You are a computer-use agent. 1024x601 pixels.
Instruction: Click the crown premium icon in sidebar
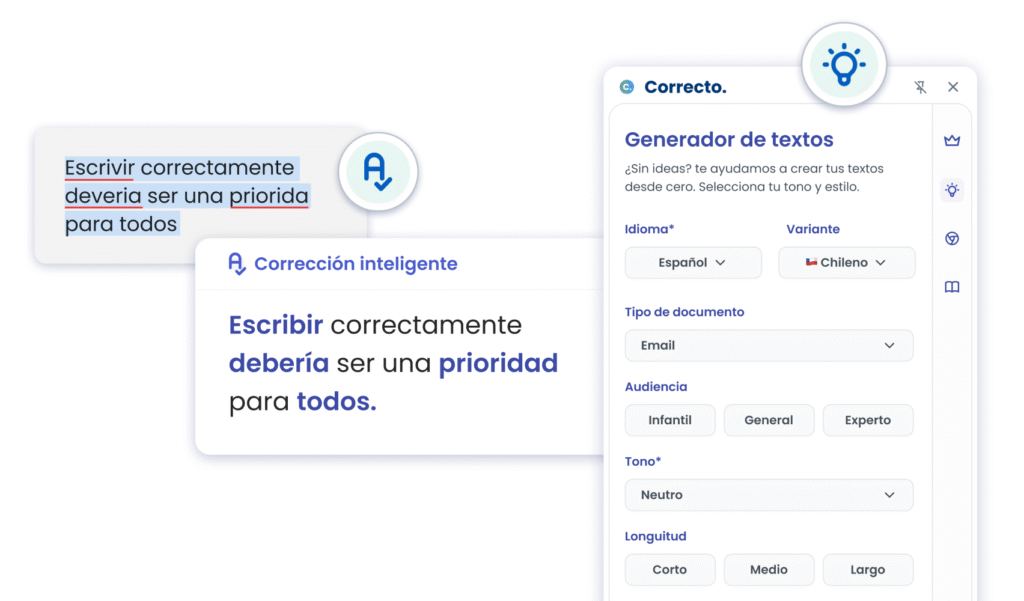tap(952, 141)
